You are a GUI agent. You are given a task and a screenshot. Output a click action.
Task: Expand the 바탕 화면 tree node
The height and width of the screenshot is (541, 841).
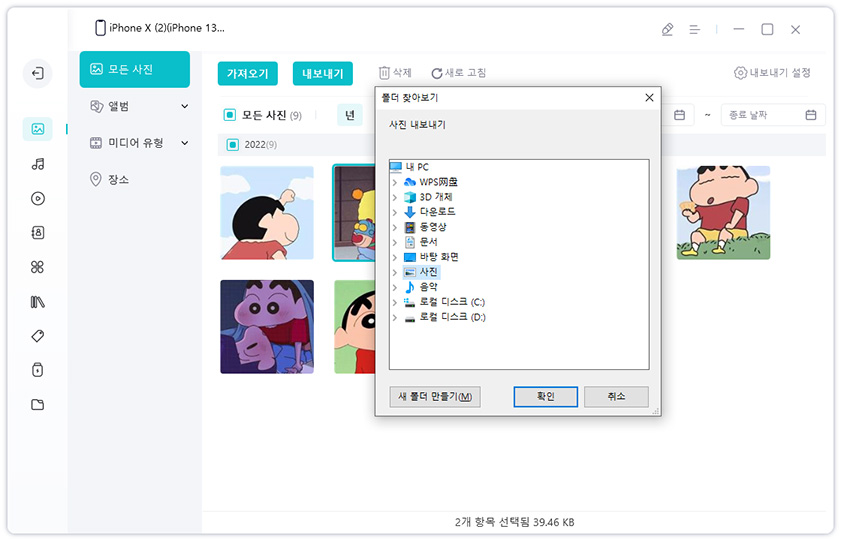pos(395,257)
